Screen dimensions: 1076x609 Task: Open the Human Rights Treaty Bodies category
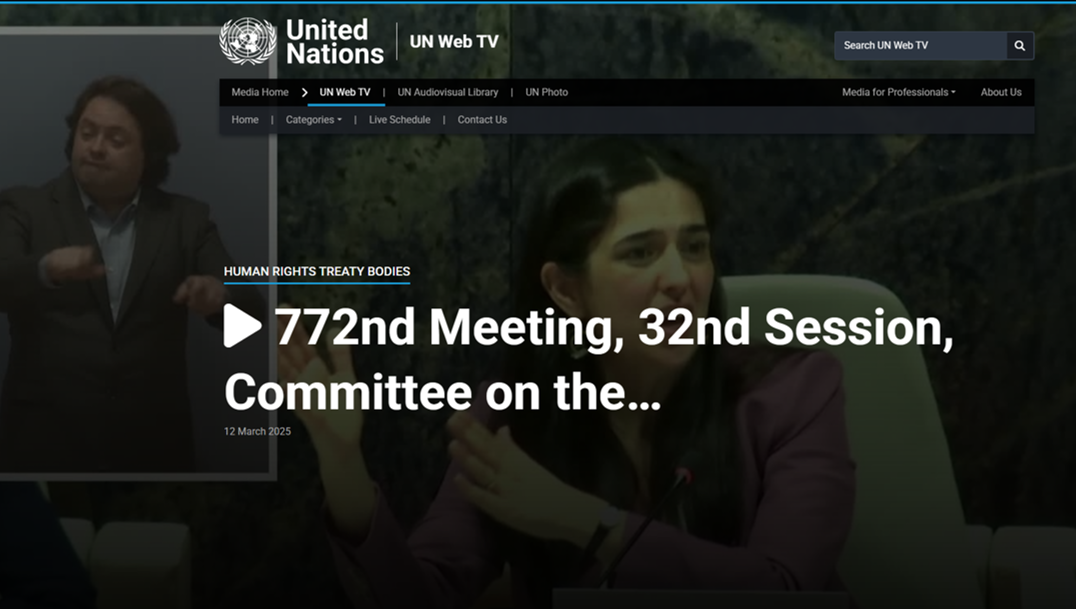(x=317, y=272)
